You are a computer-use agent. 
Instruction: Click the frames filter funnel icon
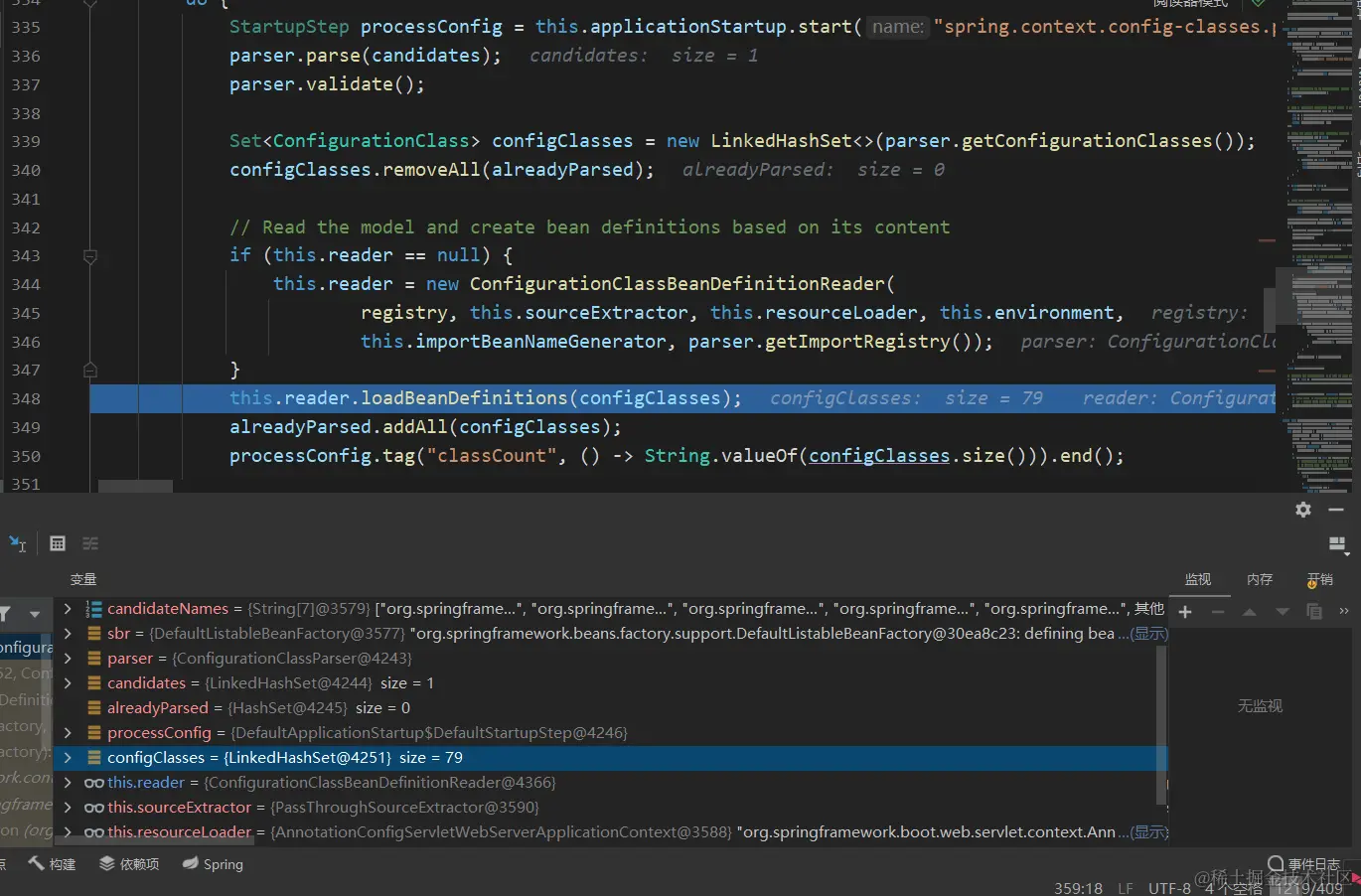coord(5,614)
